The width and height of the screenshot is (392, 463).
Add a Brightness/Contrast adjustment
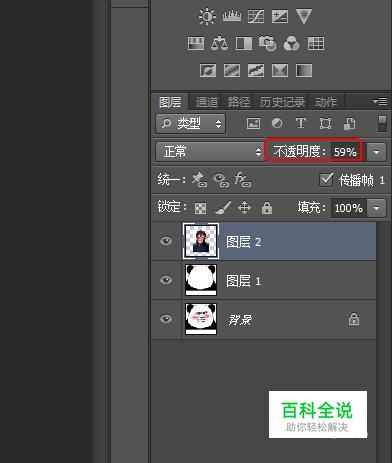click(207, 16)
